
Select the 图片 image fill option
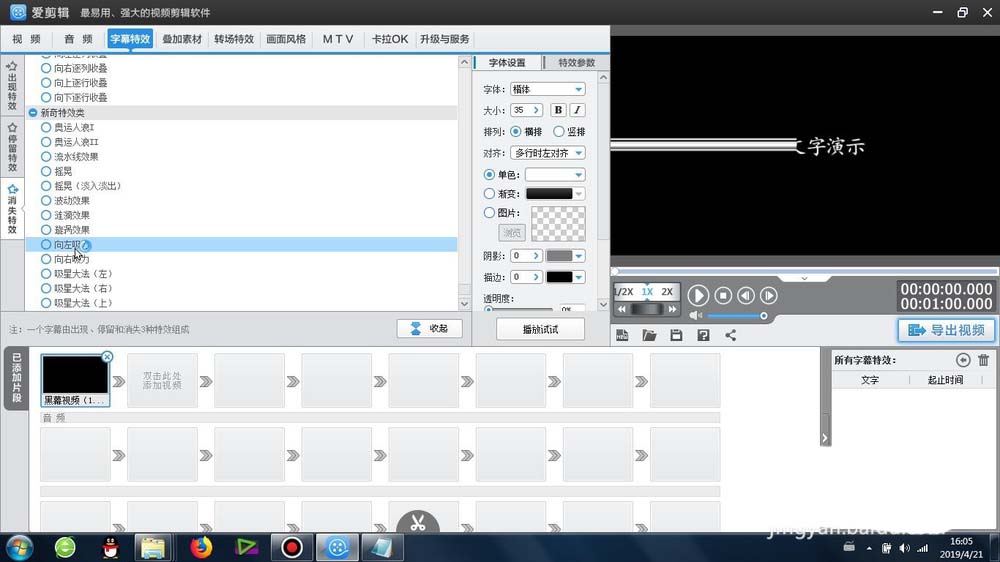click(489, 212)
